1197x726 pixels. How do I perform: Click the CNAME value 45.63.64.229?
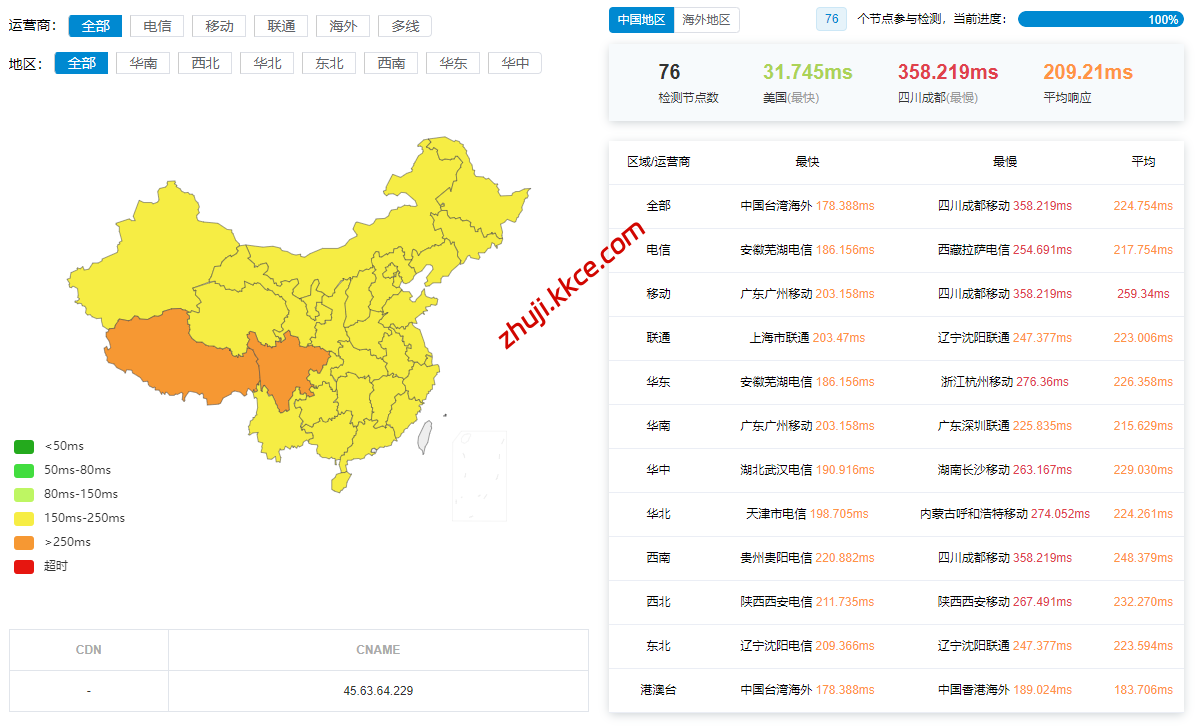[378, 691]
